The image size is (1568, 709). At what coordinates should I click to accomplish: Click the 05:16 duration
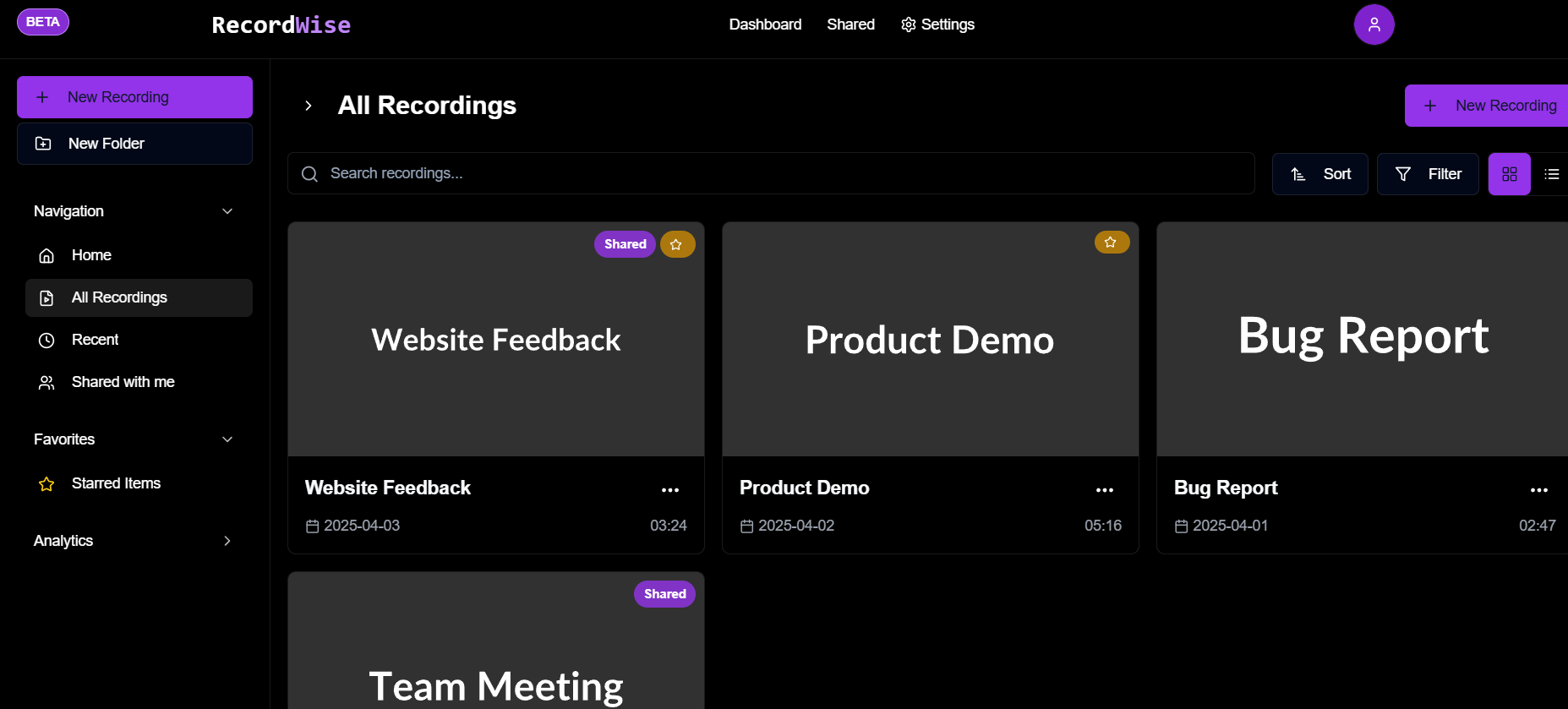coord(1103,526)
